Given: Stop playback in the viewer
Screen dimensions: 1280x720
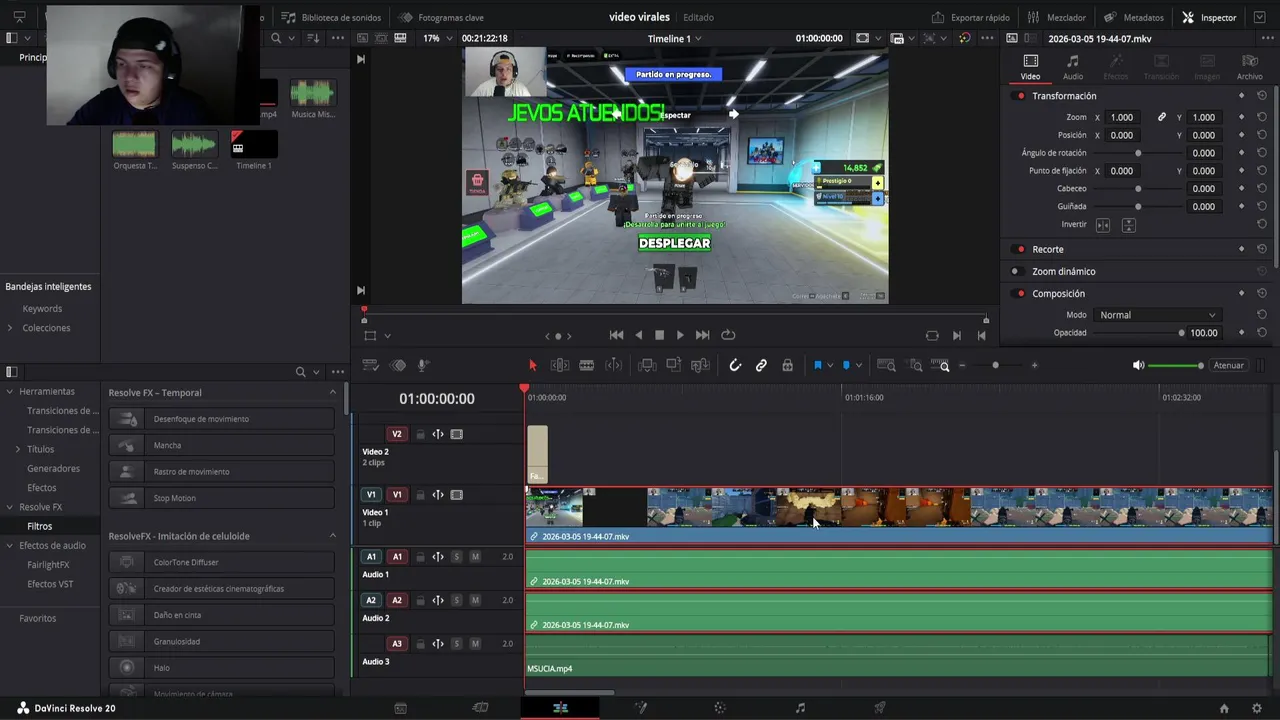Looking at the screenshot, I should click(x=659, y=335).
